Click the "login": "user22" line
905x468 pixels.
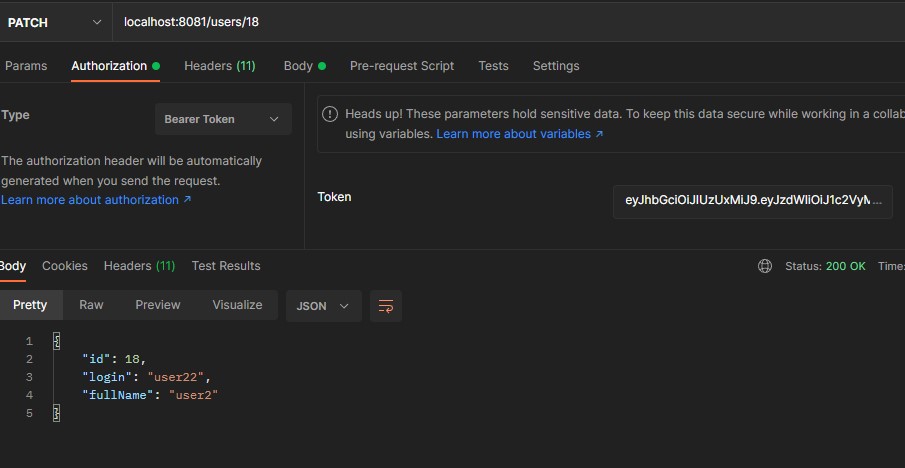[147, 377]
